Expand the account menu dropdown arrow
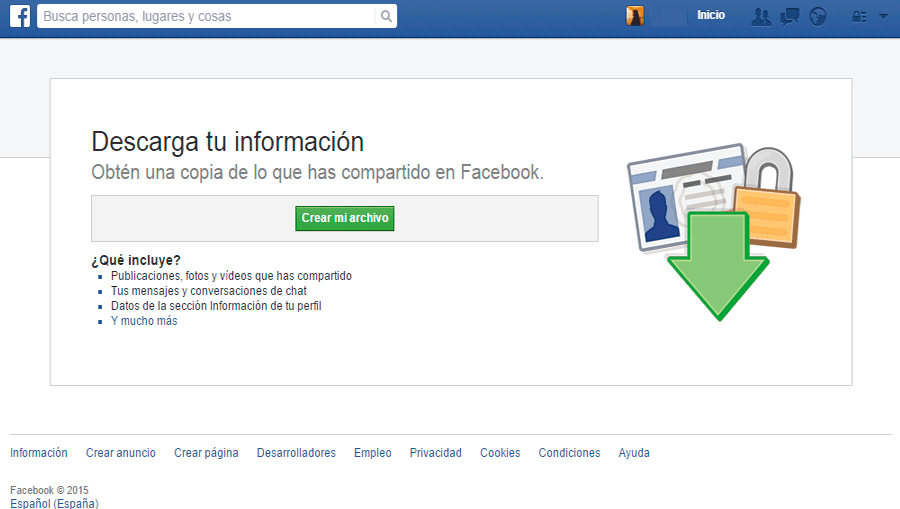Image resolution: width=900 pixels, height=509 pixels. tap(883, 17)
